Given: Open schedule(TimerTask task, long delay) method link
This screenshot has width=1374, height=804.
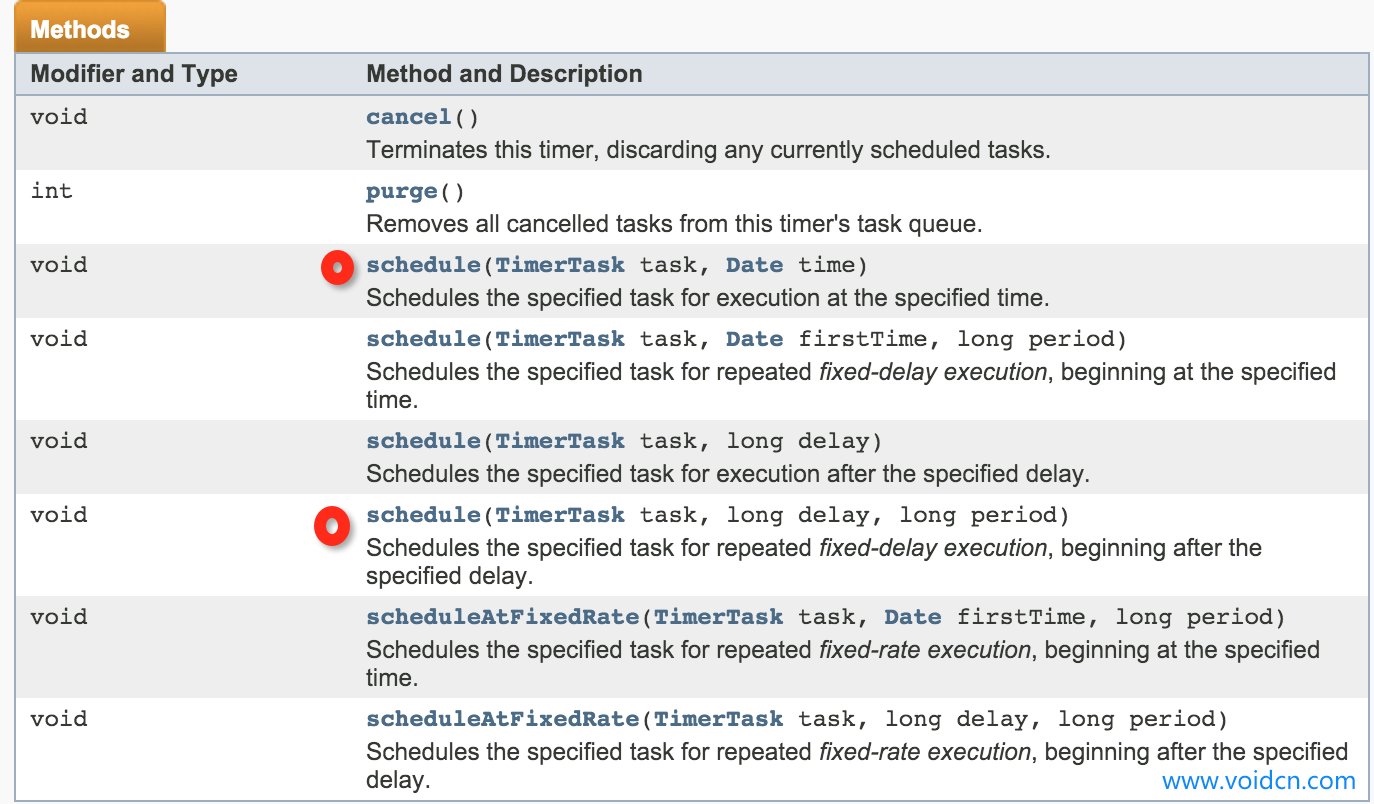Looking at the screenshot, I should pos(424,441).
